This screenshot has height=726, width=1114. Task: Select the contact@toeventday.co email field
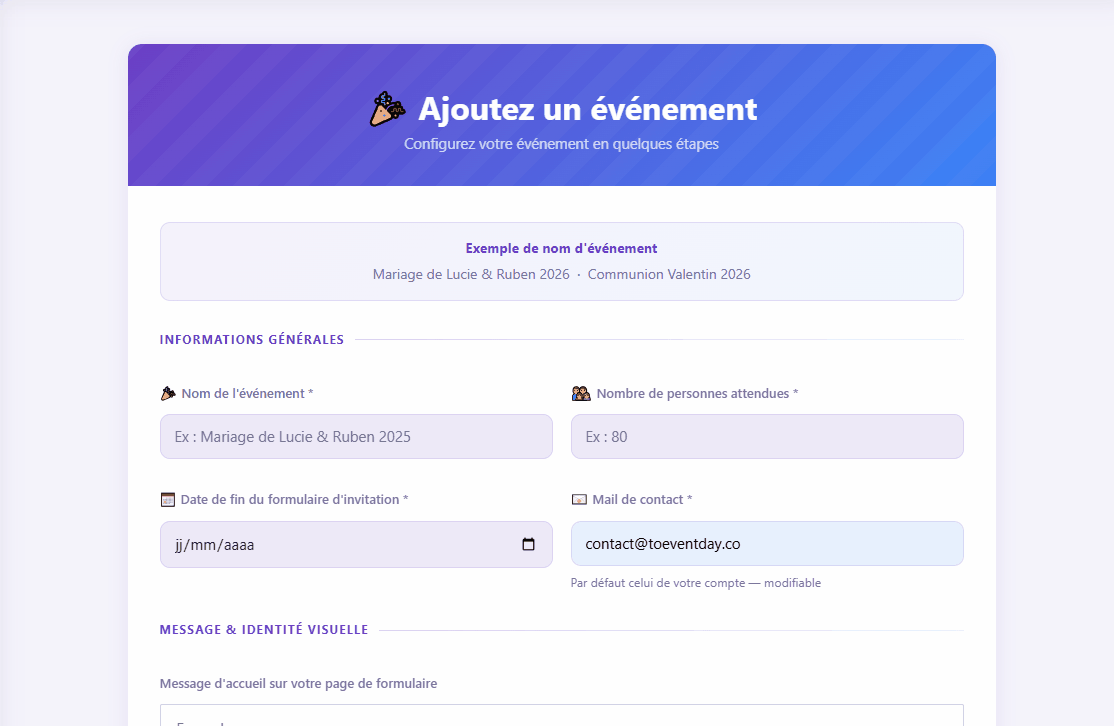click(x=766, y=542)
